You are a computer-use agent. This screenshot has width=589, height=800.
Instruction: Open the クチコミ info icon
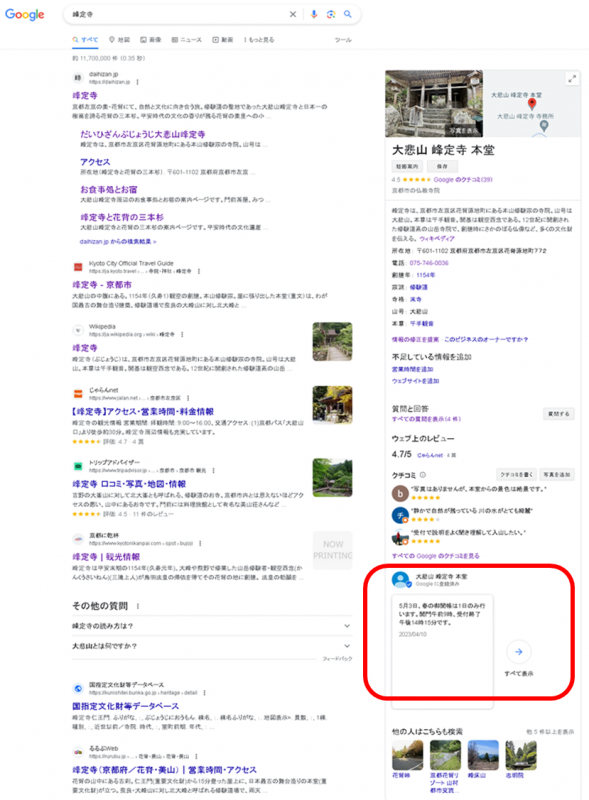pyautogui.click(x=423, y=475)
